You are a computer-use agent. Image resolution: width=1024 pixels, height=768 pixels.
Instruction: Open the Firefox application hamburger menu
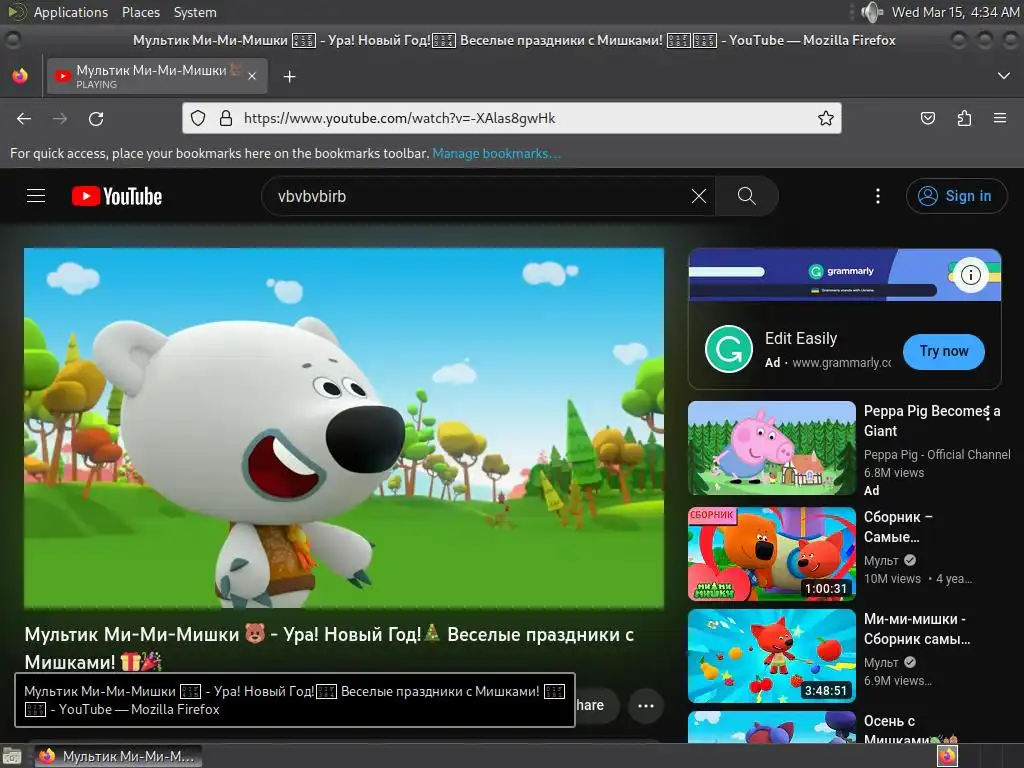1000,118
